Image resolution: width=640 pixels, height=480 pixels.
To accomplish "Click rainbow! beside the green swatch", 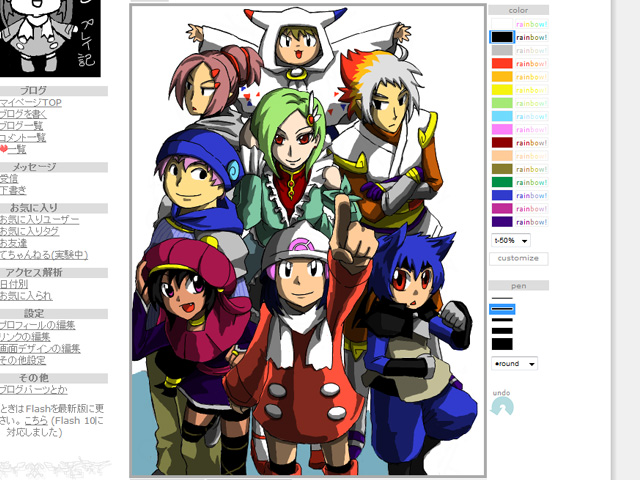I will [531, 182].
